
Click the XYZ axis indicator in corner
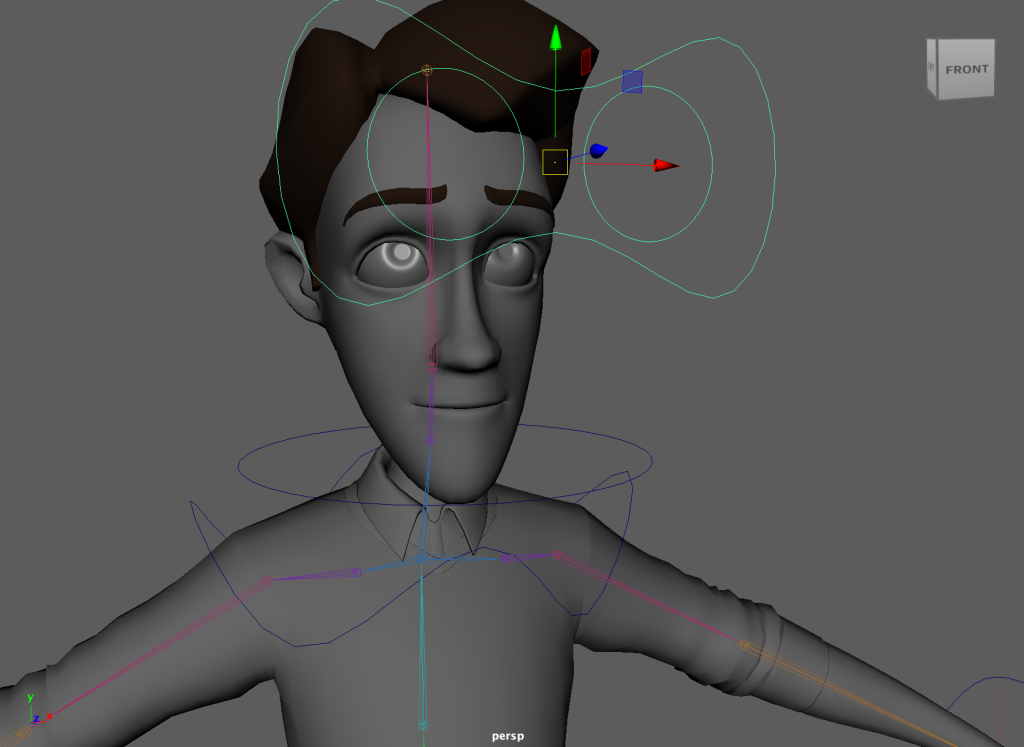pos(34,709)
